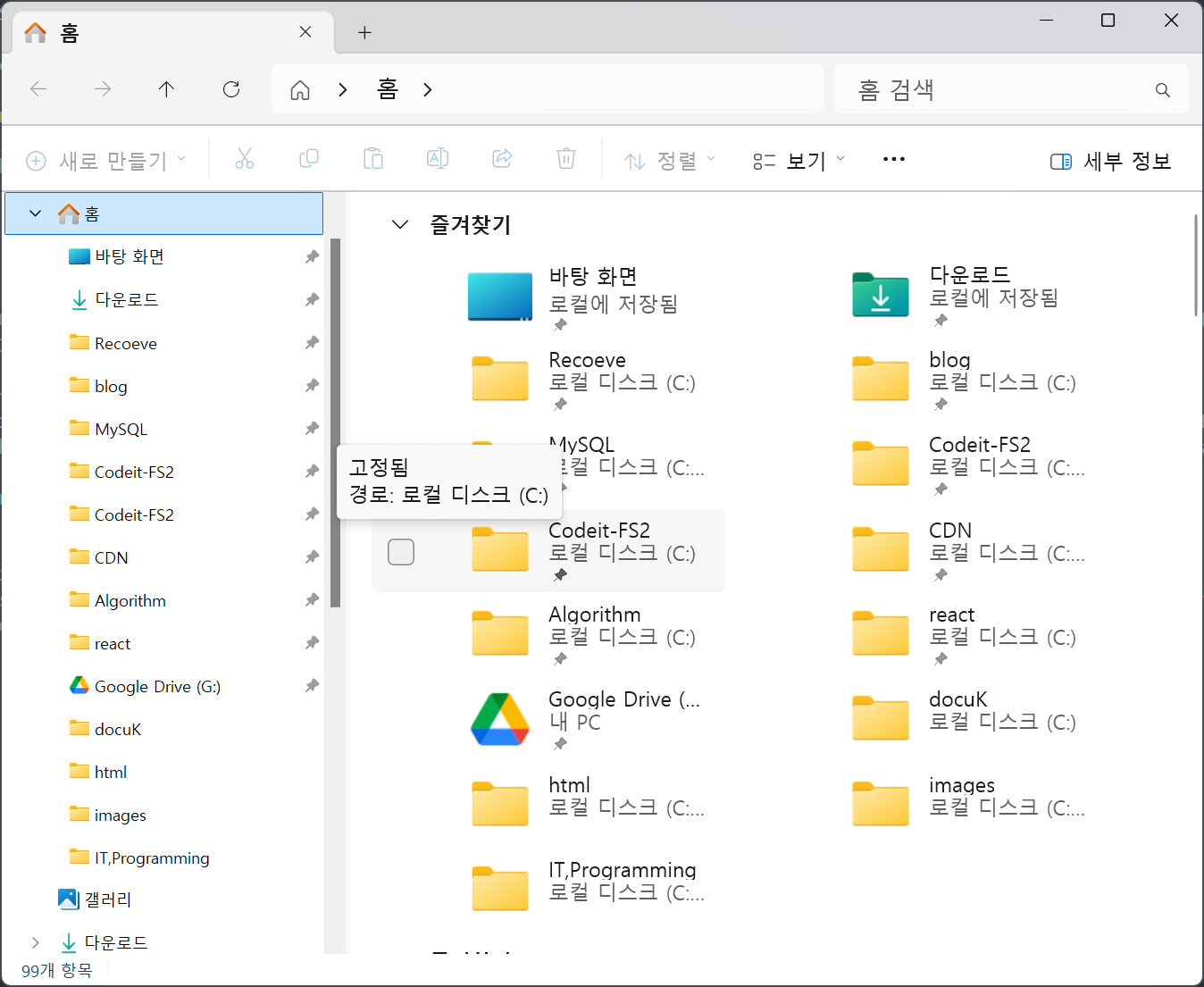Open the CDN folder icon in favorites

881,548
